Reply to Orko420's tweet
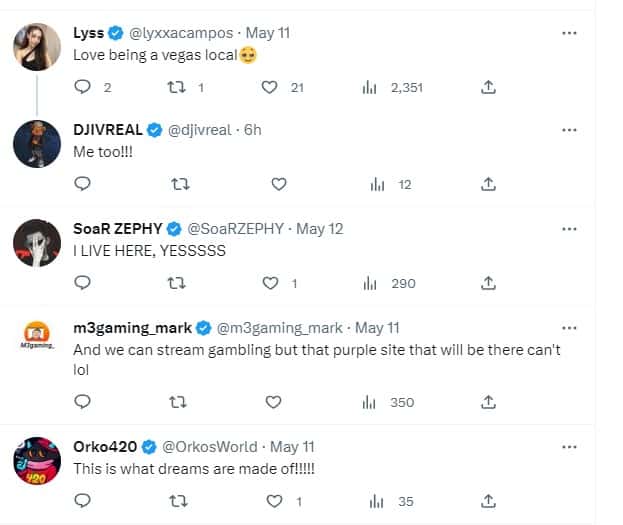Viewport: 623px width, 525px height. pyautogui.click(x=83, y=500)
